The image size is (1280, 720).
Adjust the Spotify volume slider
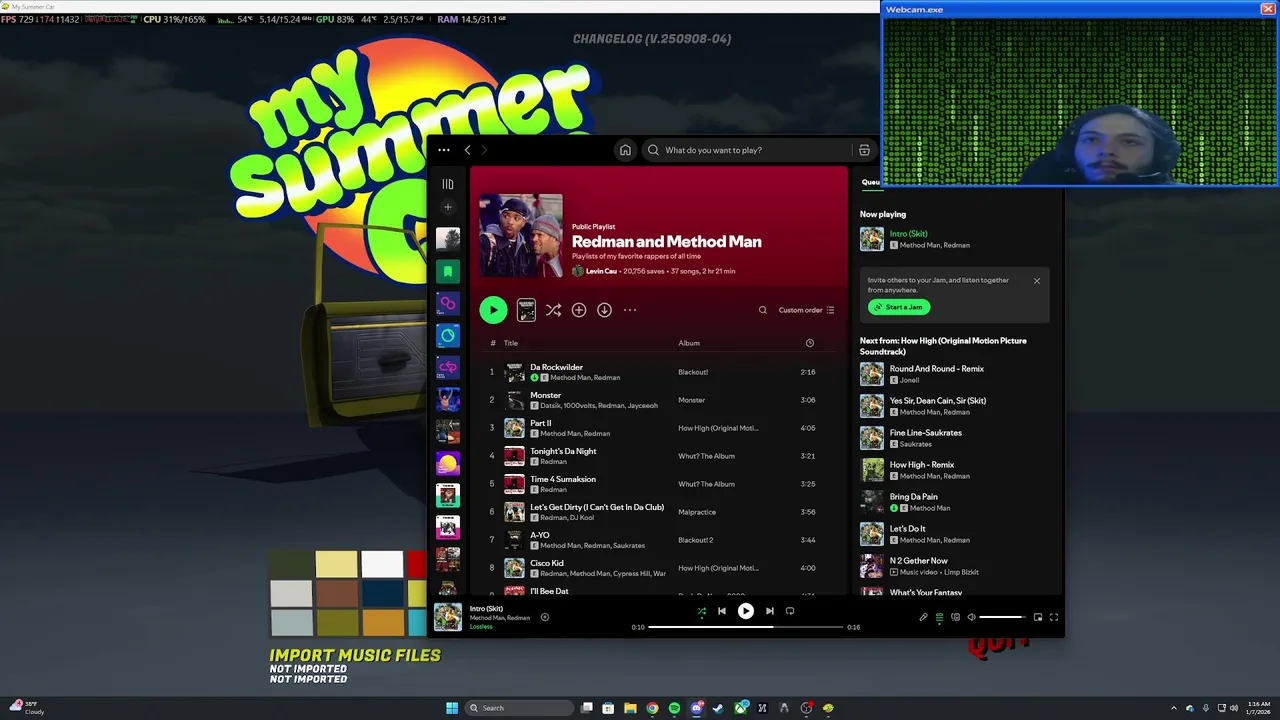click(1003, 617)
